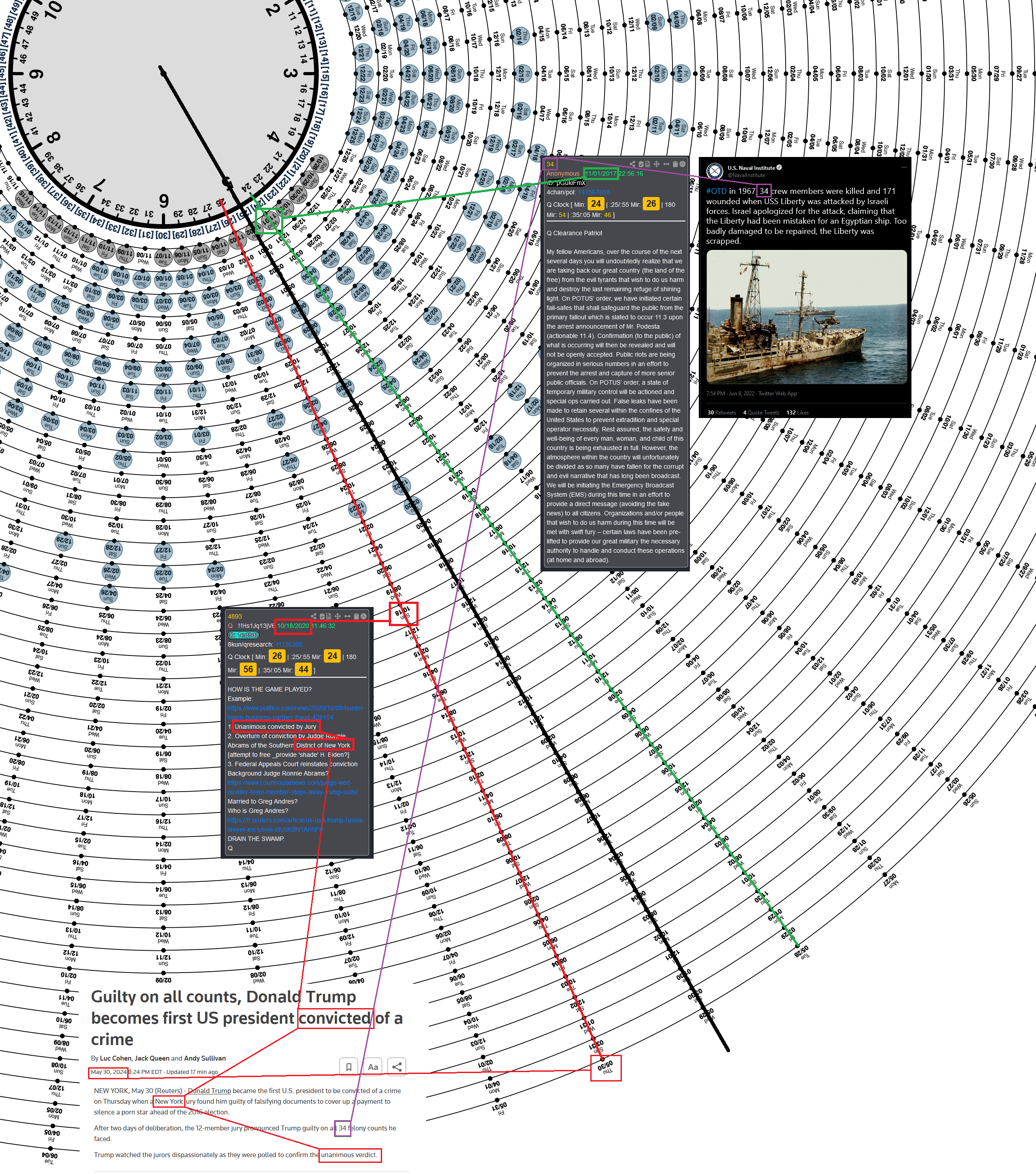Click the ID: 1ed8d2 tag
The image size is (1036, 1174).
[244, 635]
